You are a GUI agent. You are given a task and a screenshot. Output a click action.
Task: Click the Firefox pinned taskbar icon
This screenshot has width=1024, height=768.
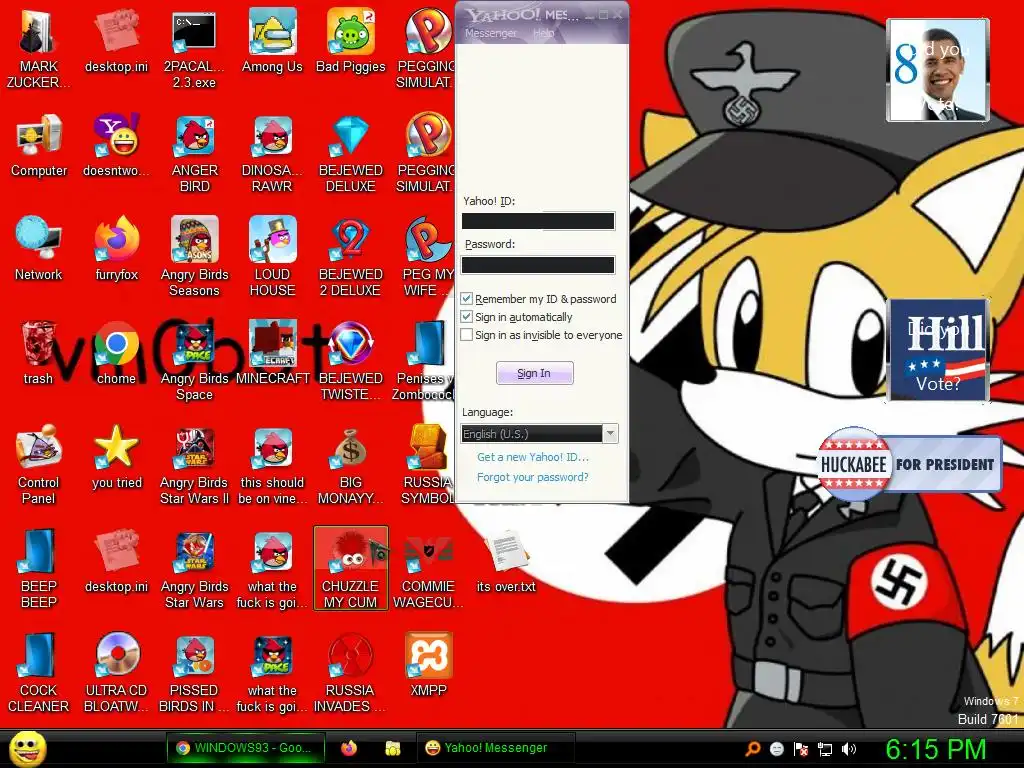(349, 748)
